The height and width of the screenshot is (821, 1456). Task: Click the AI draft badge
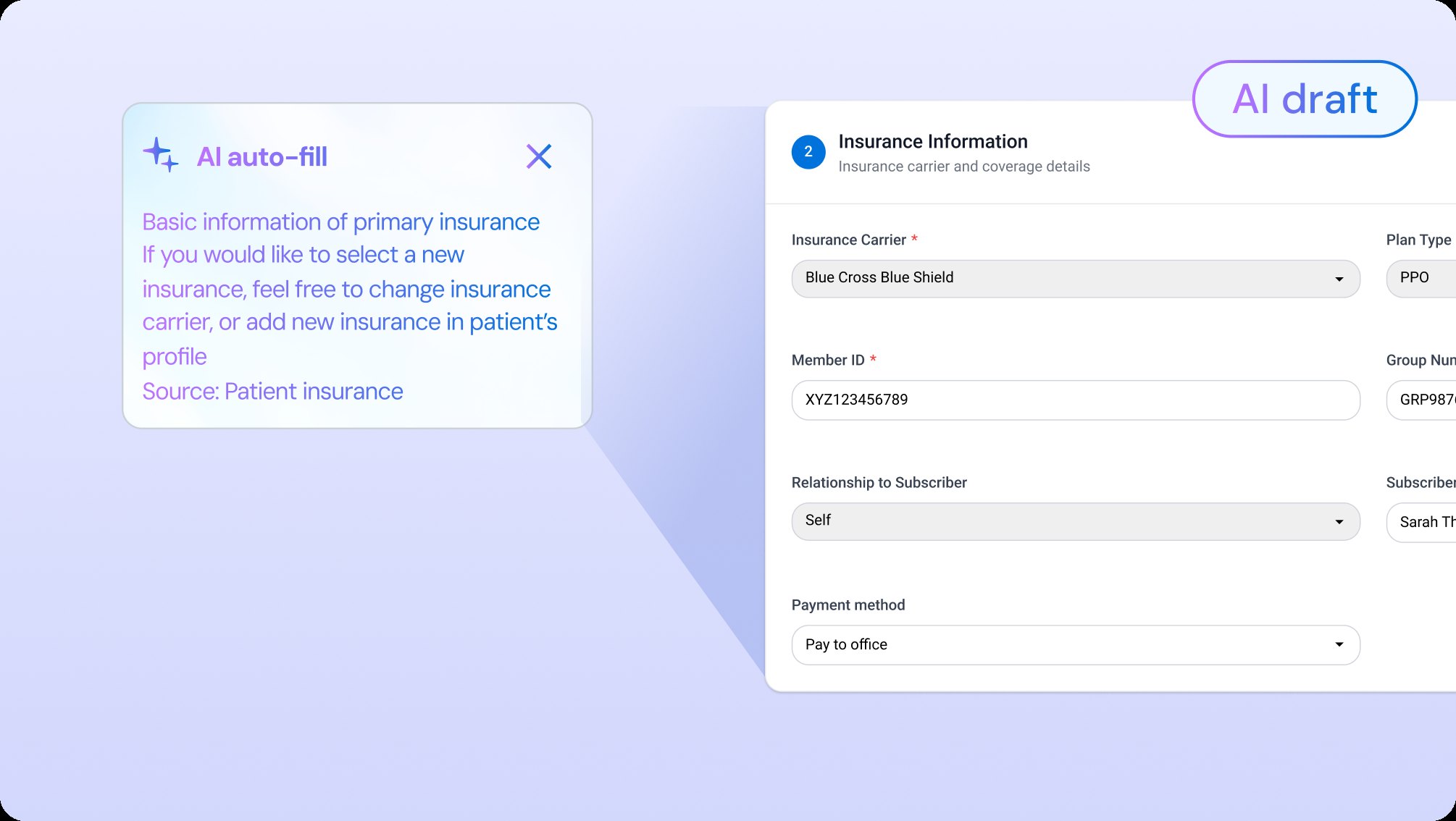(1305, 99)
